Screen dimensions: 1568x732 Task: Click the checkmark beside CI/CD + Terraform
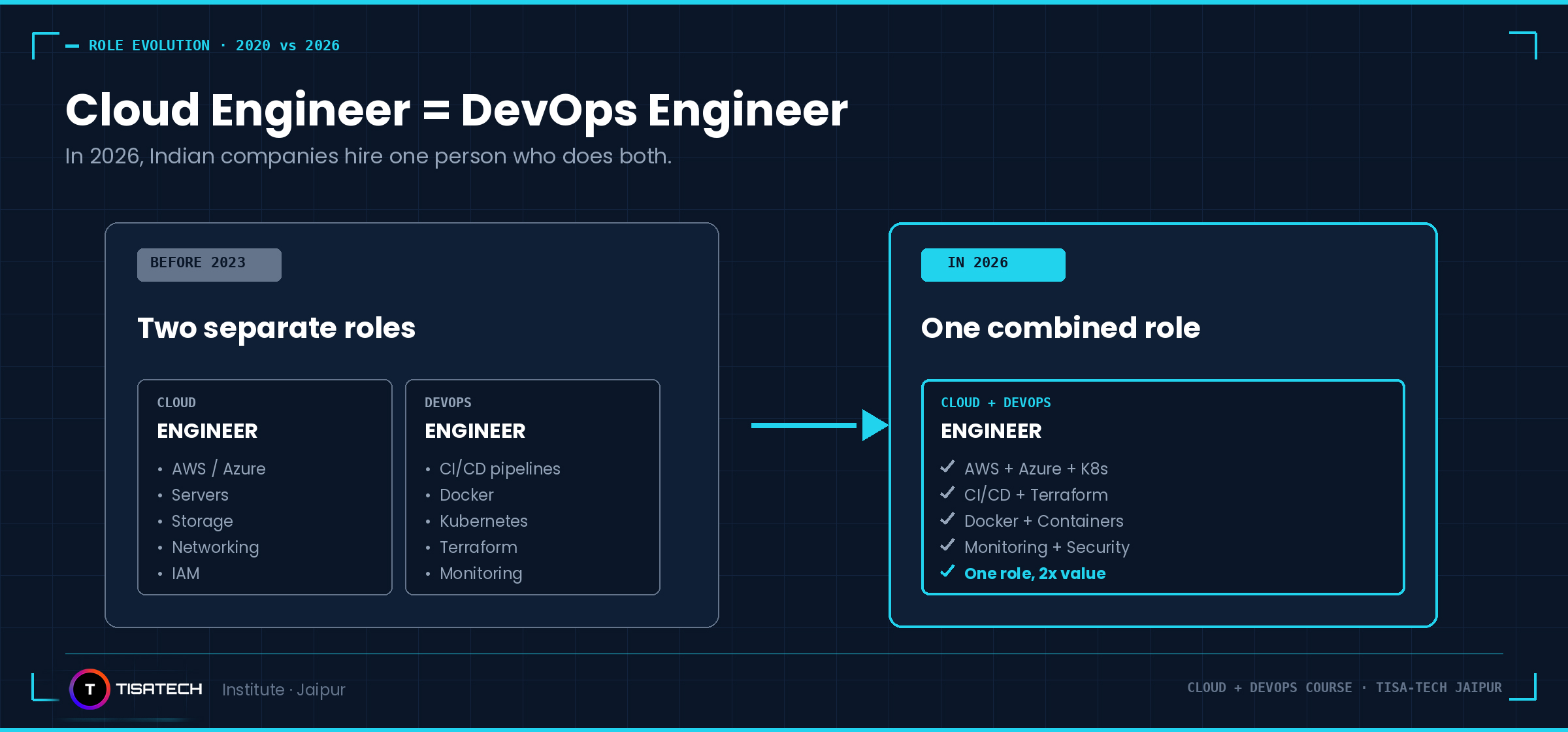(948, 493)
